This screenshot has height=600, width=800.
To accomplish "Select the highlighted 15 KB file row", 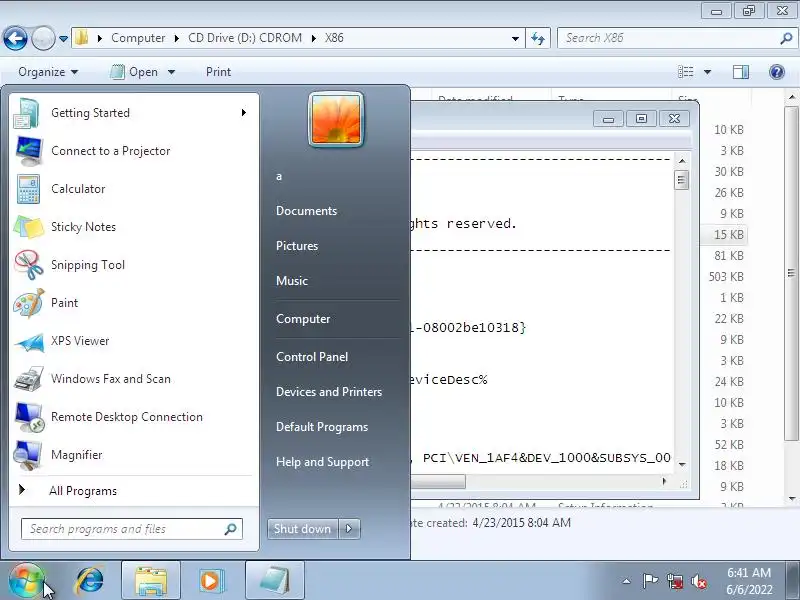I will (726, 235).
